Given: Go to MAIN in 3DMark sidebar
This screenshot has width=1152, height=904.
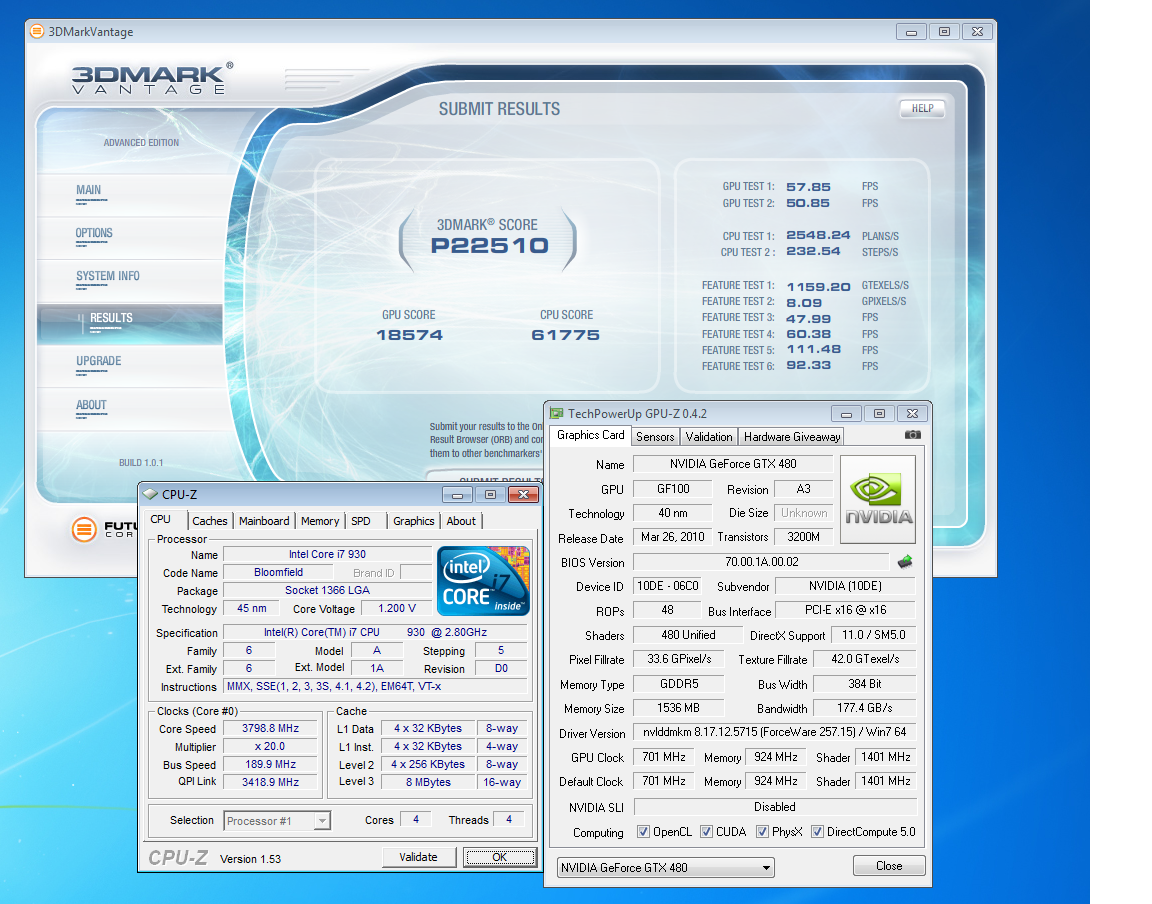Looking at the screenshot, I should coord(88,190).
